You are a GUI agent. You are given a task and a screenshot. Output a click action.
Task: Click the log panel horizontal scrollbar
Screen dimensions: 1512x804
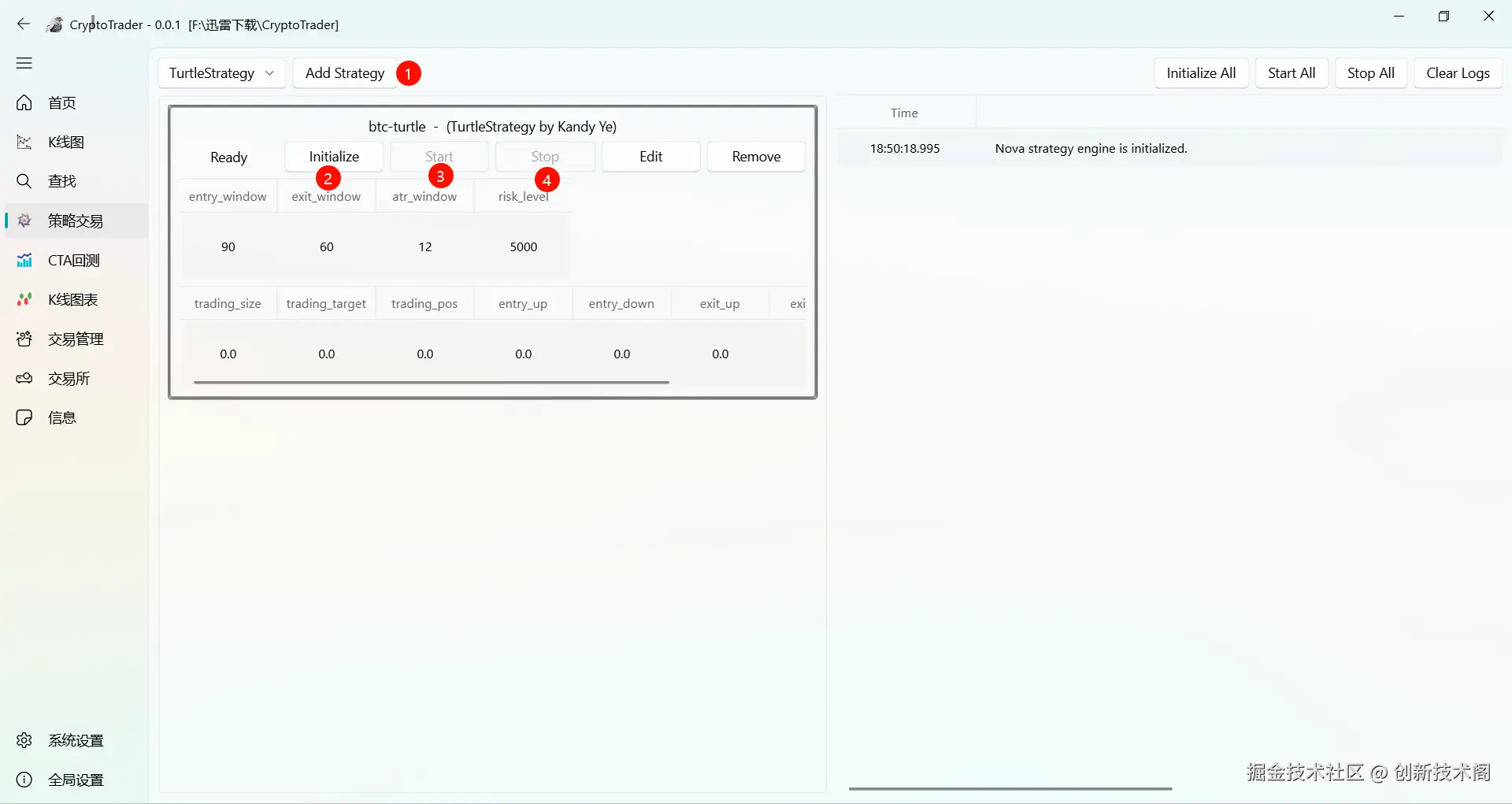(x=1010, y=788)
